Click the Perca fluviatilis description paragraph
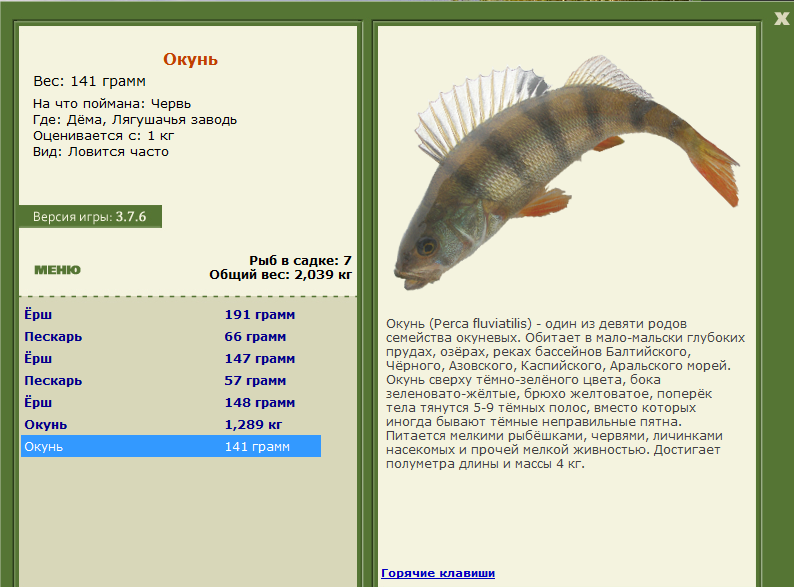The height and width of the screenshot is (587, 794). click(566, 394)
